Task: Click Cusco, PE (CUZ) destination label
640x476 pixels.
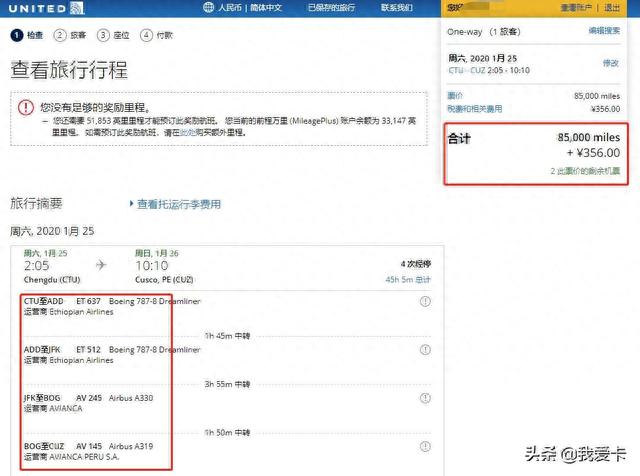Action: [x=164, y=280]
